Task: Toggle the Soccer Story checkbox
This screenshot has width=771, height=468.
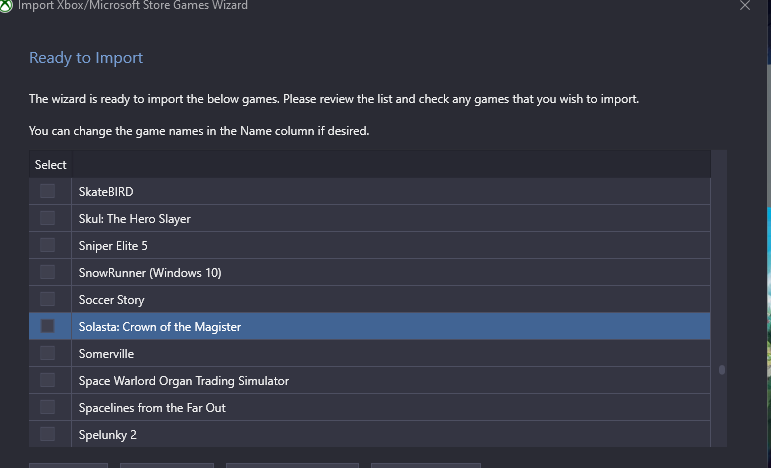Action: coord(47,299)
